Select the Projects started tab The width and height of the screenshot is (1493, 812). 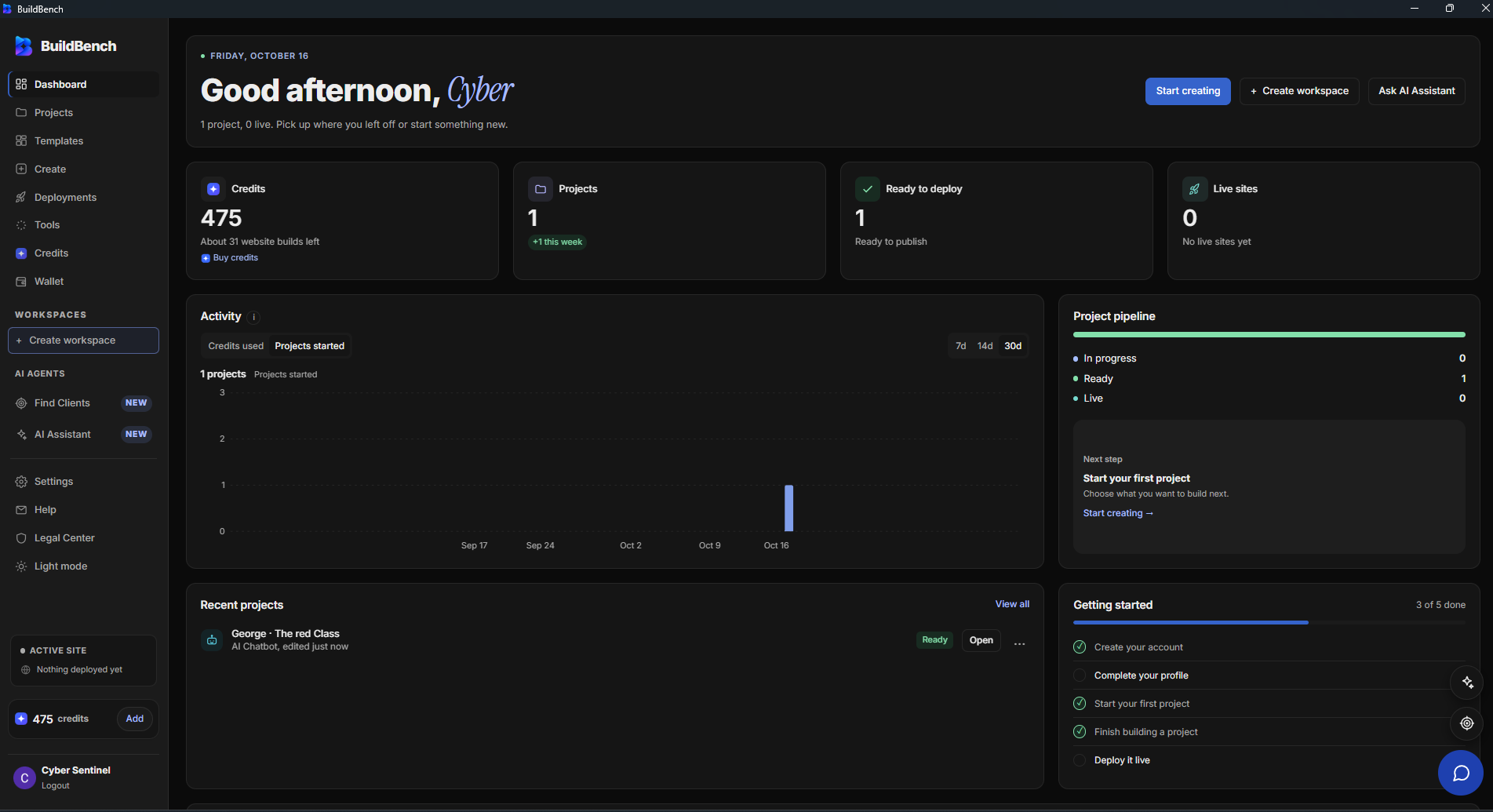pos(309,346)
